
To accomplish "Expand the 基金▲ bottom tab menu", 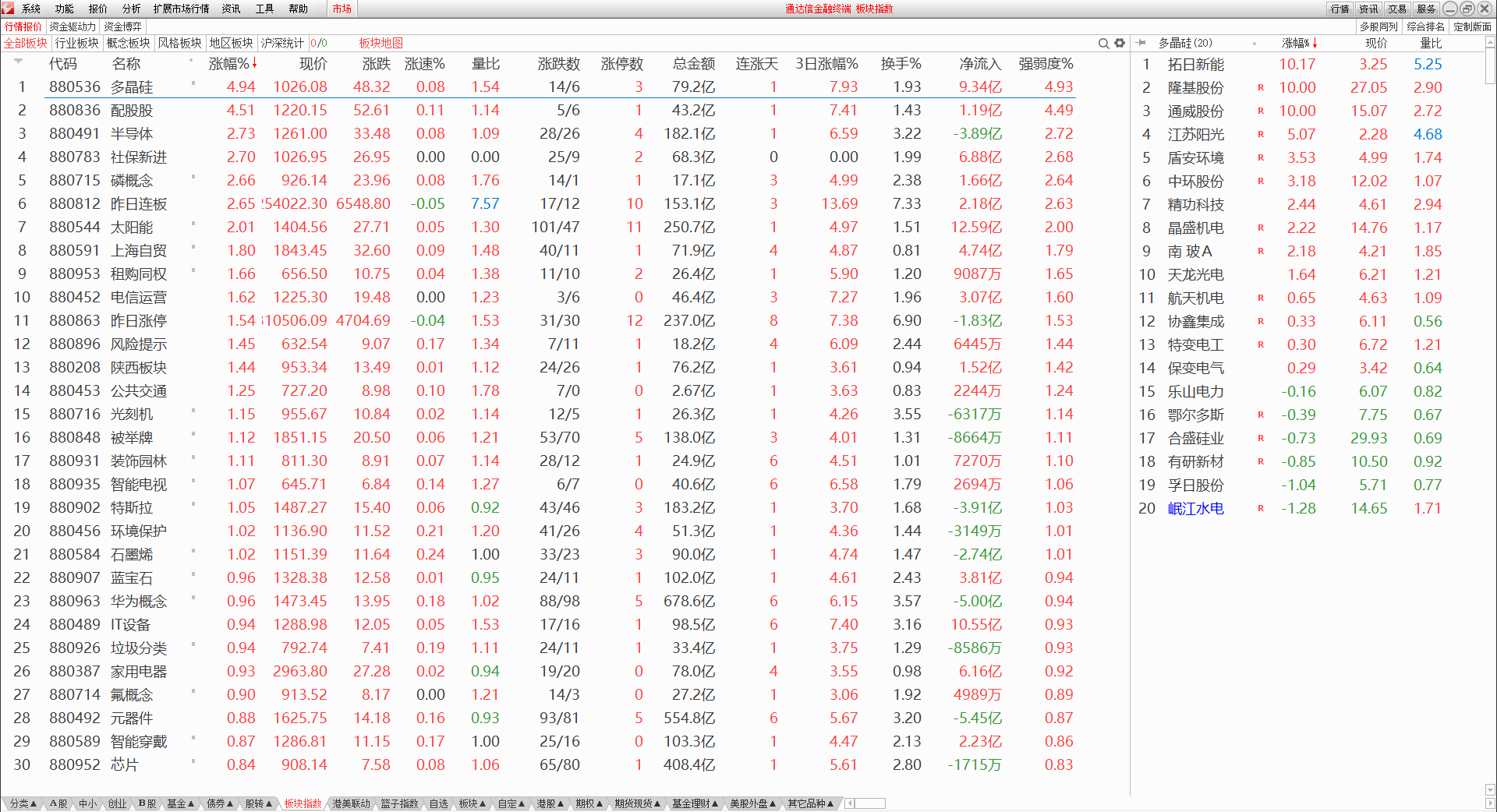I will 181,803.
